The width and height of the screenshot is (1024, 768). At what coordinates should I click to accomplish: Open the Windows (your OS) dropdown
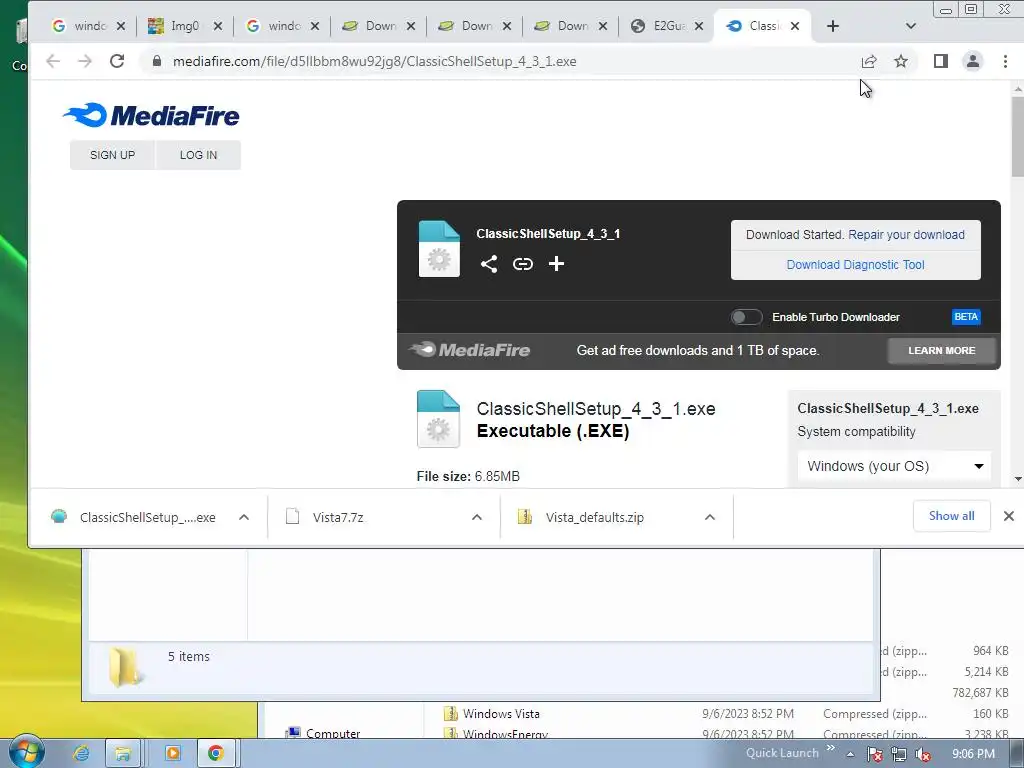[x=894, y=466]
